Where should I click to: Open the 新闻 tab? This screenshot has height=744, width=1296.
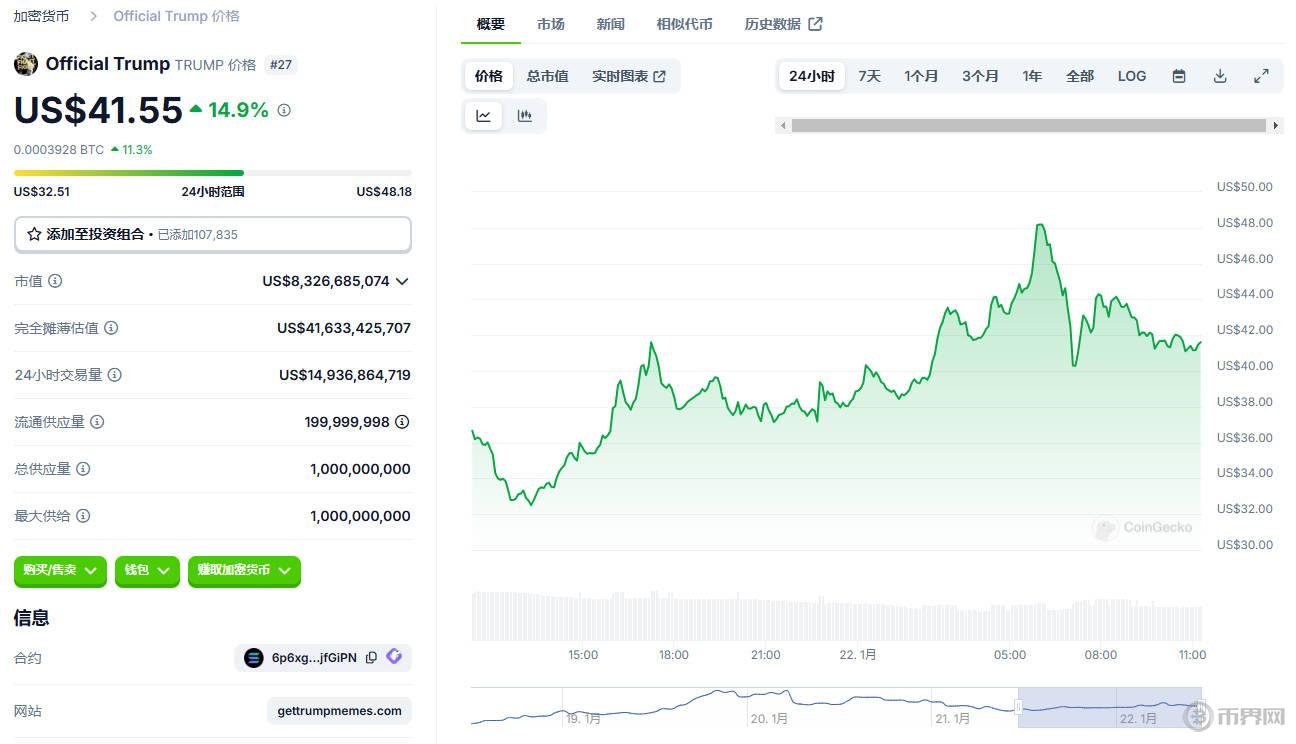point(611,24)
